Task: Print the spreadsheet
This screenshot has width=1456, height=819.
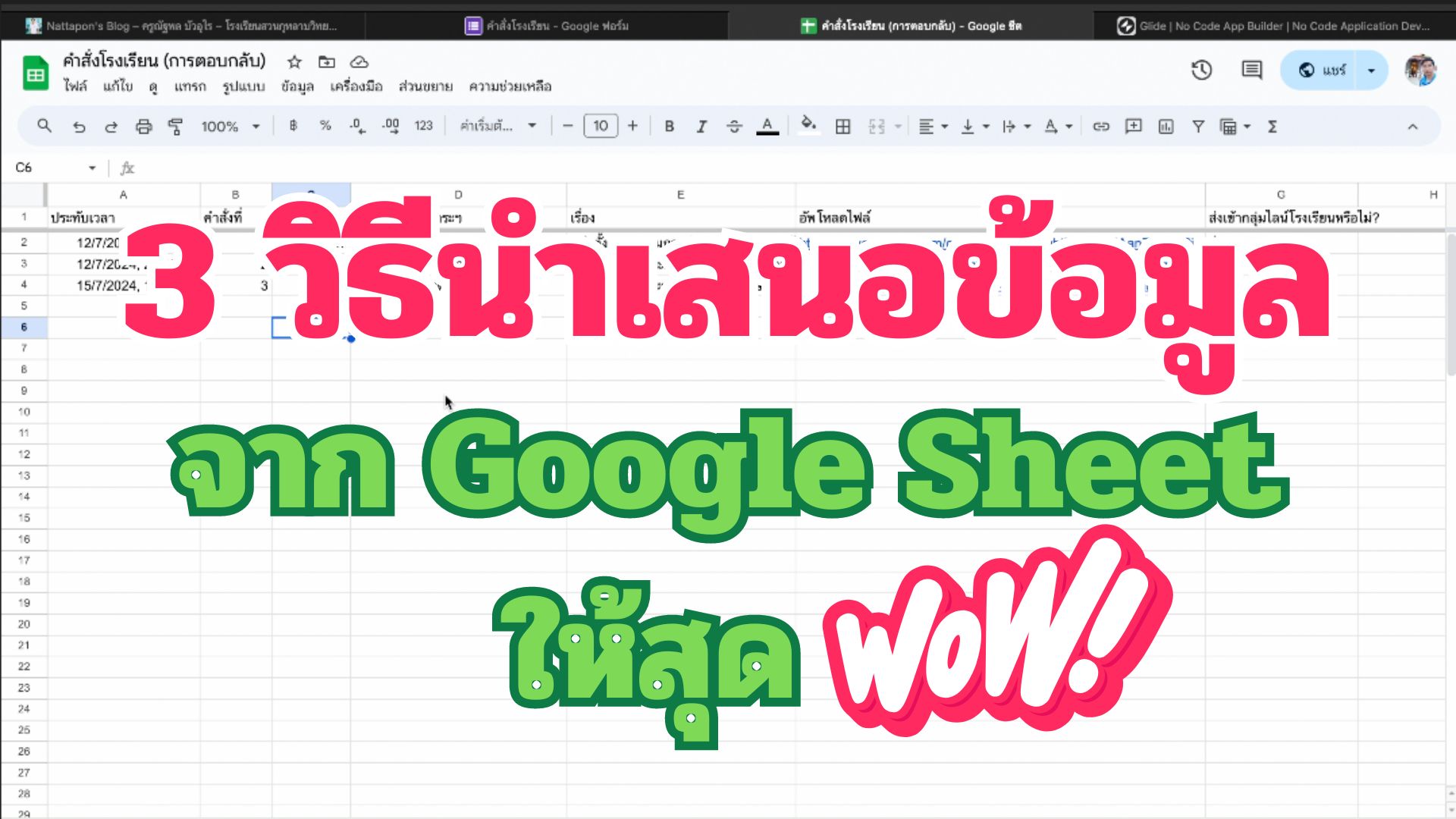Action: pos(143,127)
